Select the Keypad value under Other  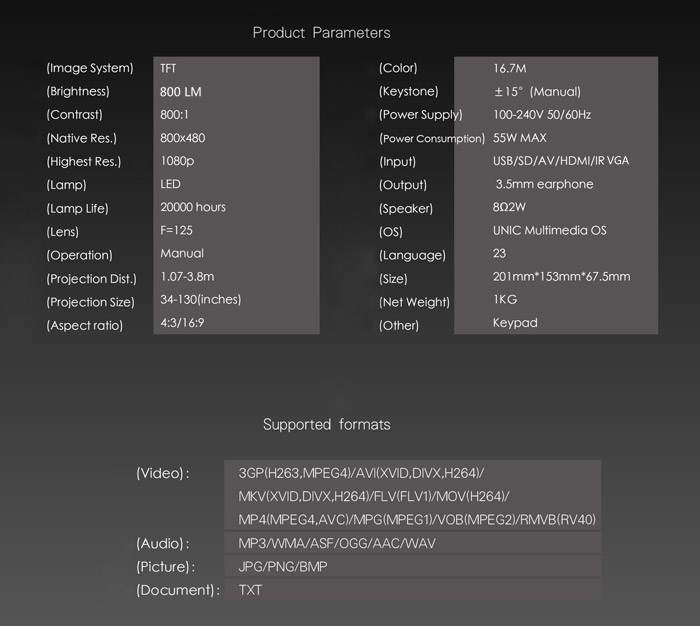(515, 323)
